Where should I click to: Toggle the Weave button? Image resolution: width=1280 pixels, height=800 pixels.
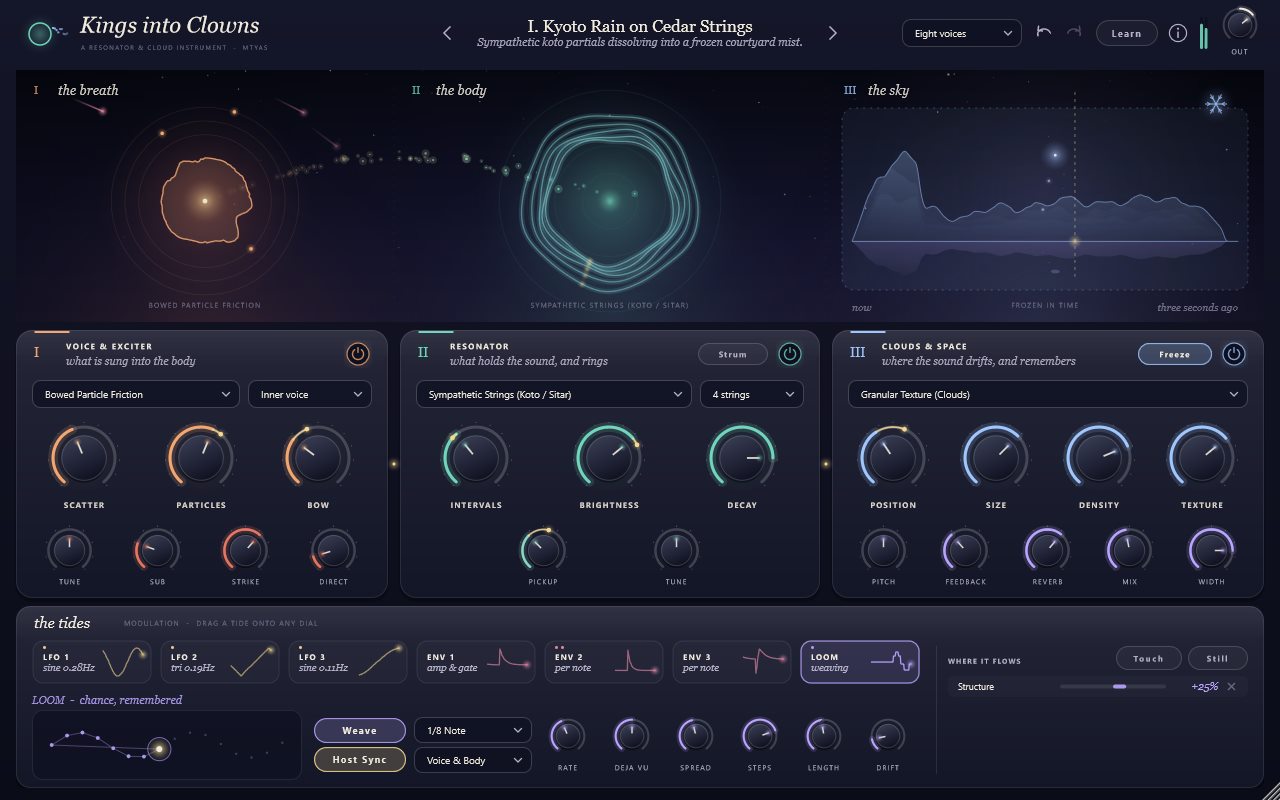(x=360, y=731)
